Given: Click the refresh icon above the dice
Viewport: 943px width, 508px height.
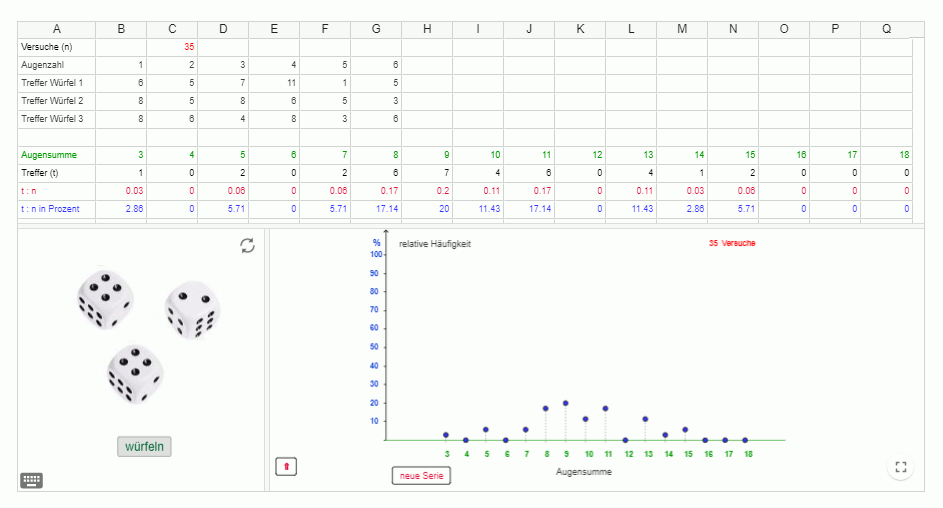Looking at the screenshot, I should point(247,245).
